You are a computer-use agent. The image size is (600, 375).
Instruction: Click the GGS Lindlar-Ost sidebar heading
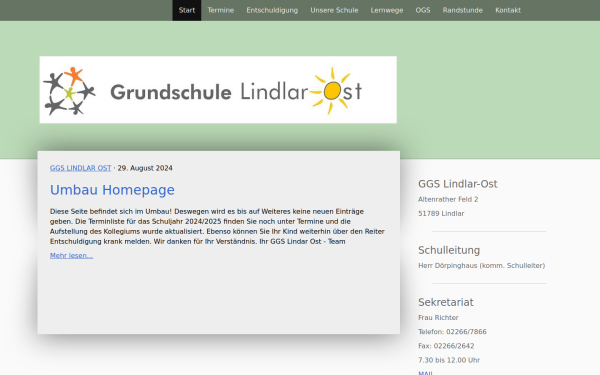[x=458, y=184]
